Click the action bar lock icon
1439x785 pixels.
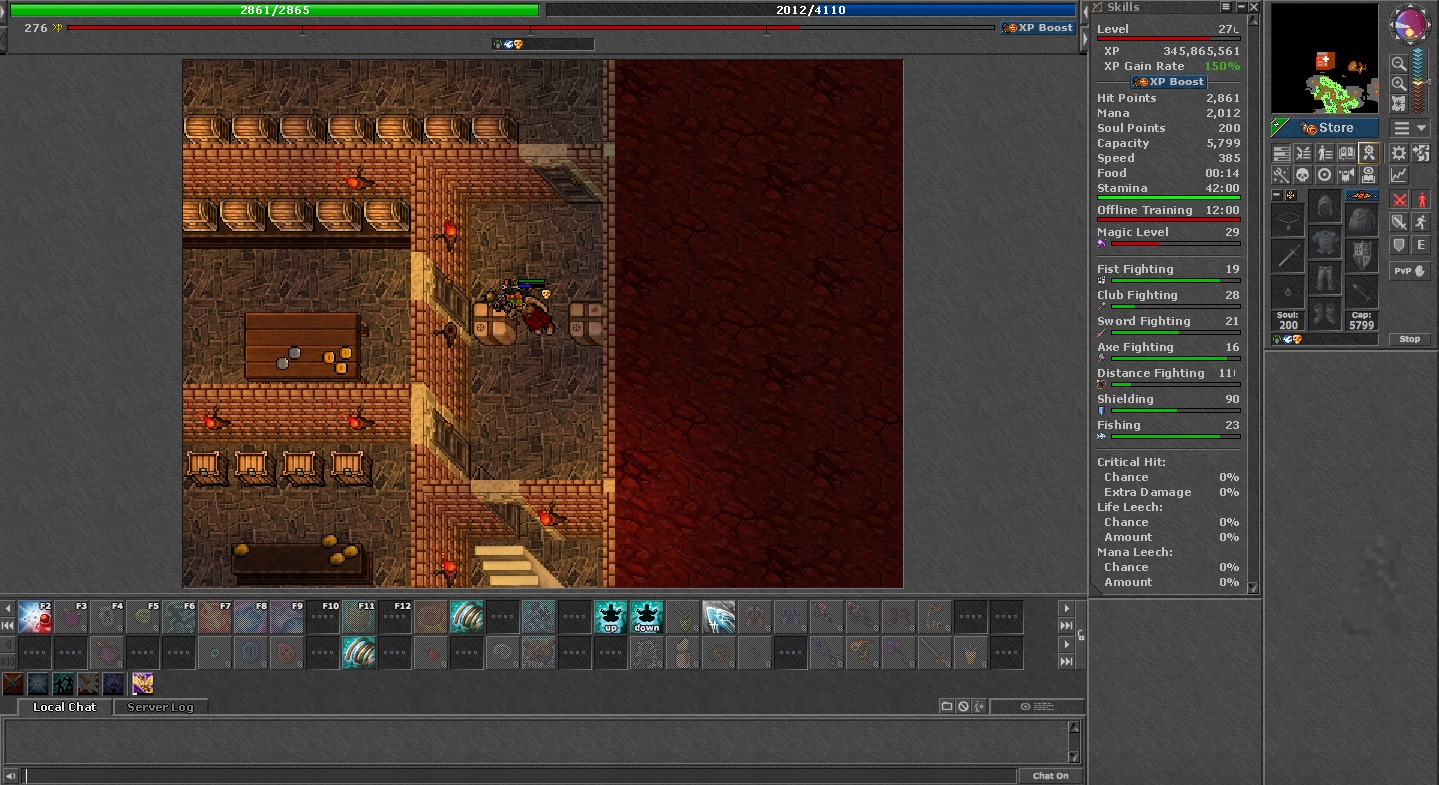(x=1081, y=635)
